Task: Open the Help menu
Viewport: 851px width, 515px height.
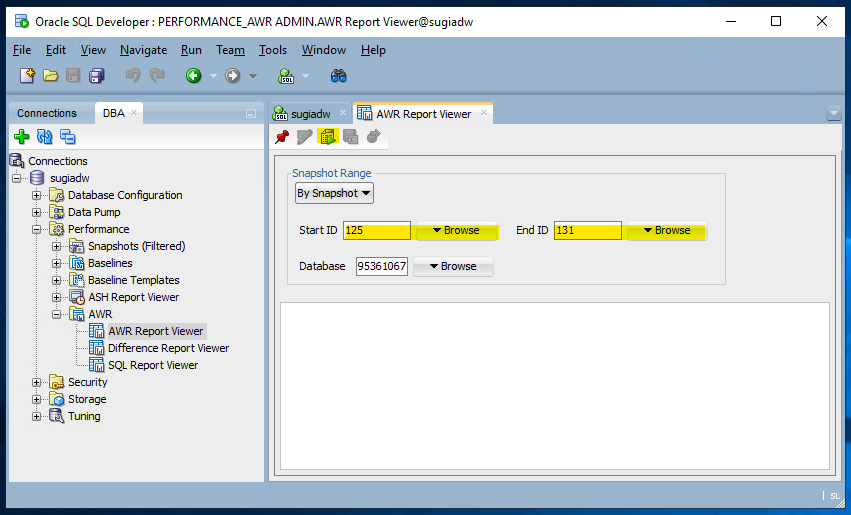Action: pos(373,50)
